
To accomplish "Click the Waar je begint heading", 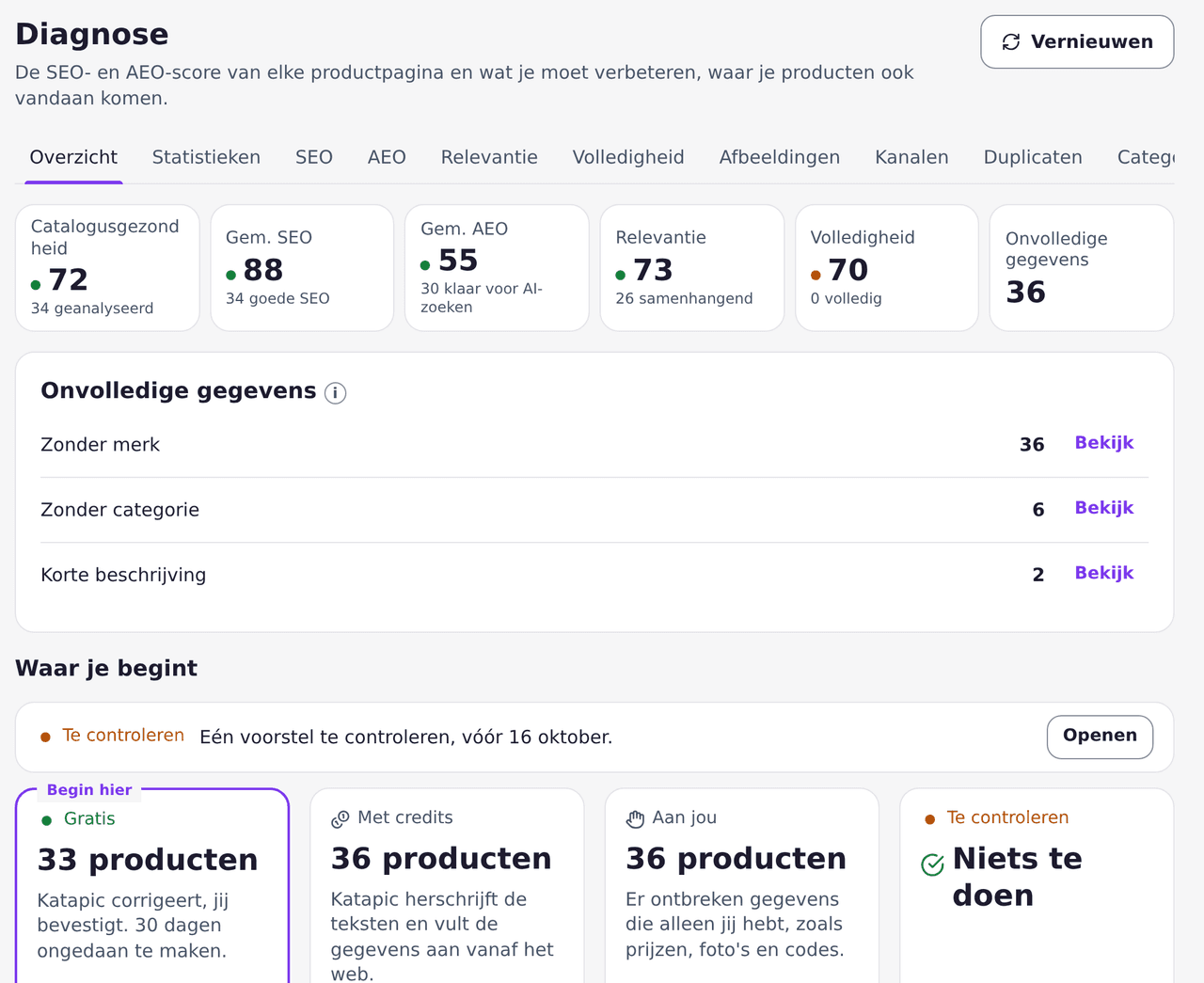I will (x=106, y=668).
